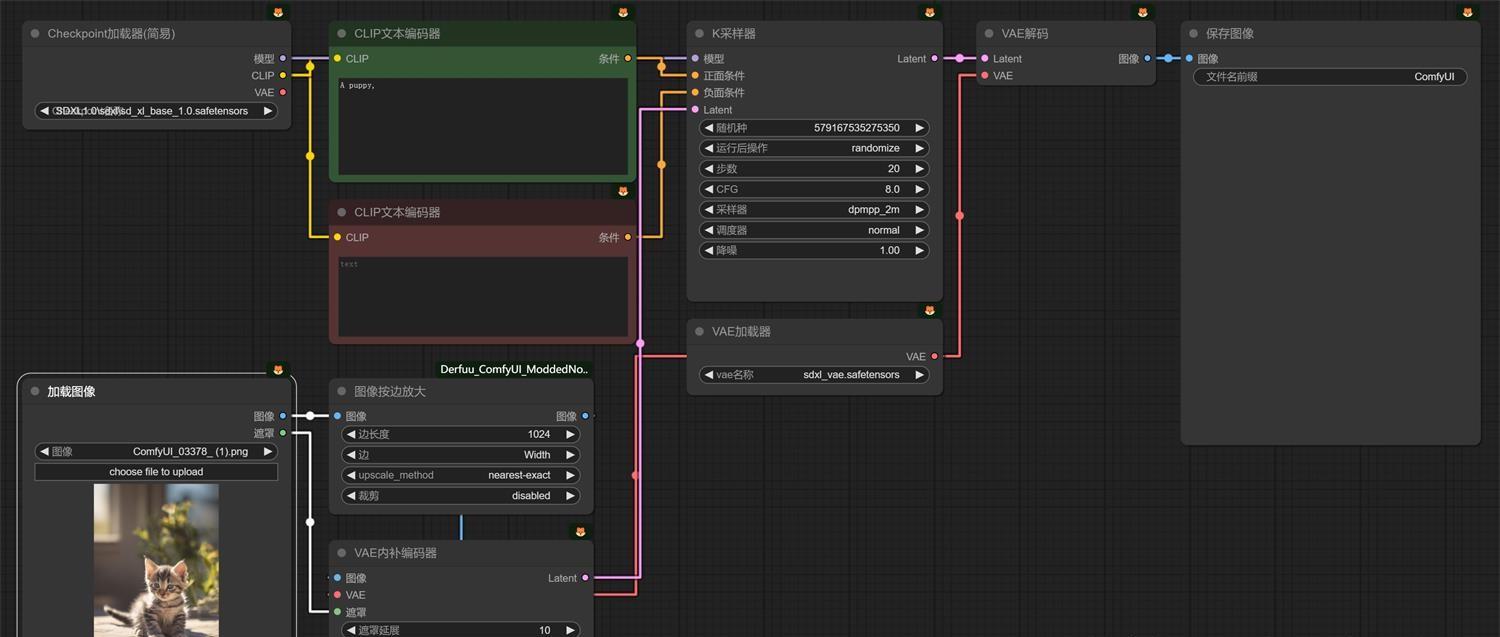Click the 'A puppy,' positive prompt text box

483,126
